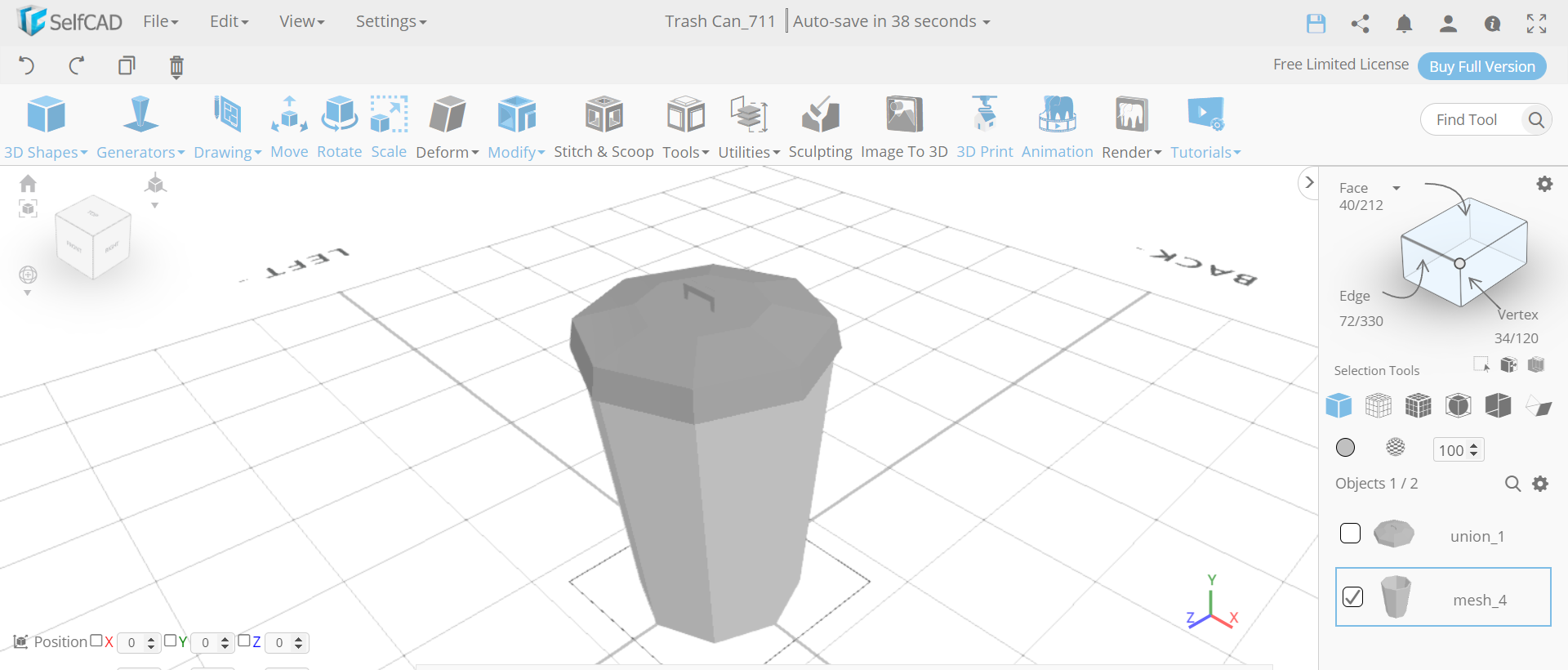The height and width of the screenshot is (670, 1568).
Task: Select the Move tool
Action: (289, 127)
